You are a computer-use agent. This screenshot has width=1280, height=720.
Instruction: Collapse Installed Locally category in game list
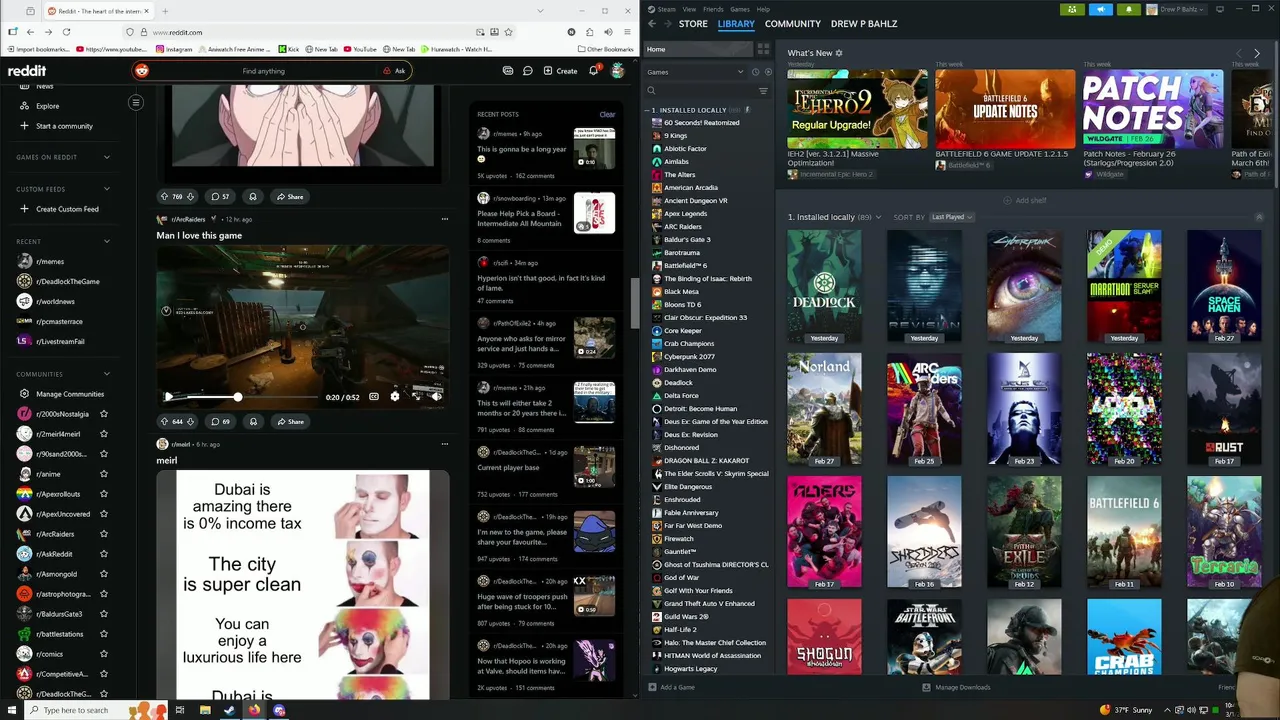coord(648,110)
